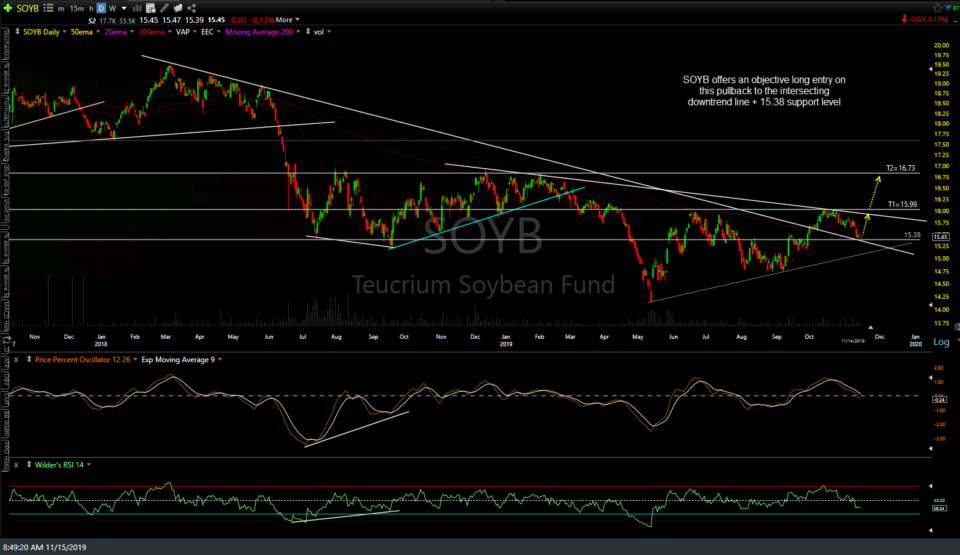Toggle the favorite star icon
Viewport: 960px width, 555px height.
938,8
